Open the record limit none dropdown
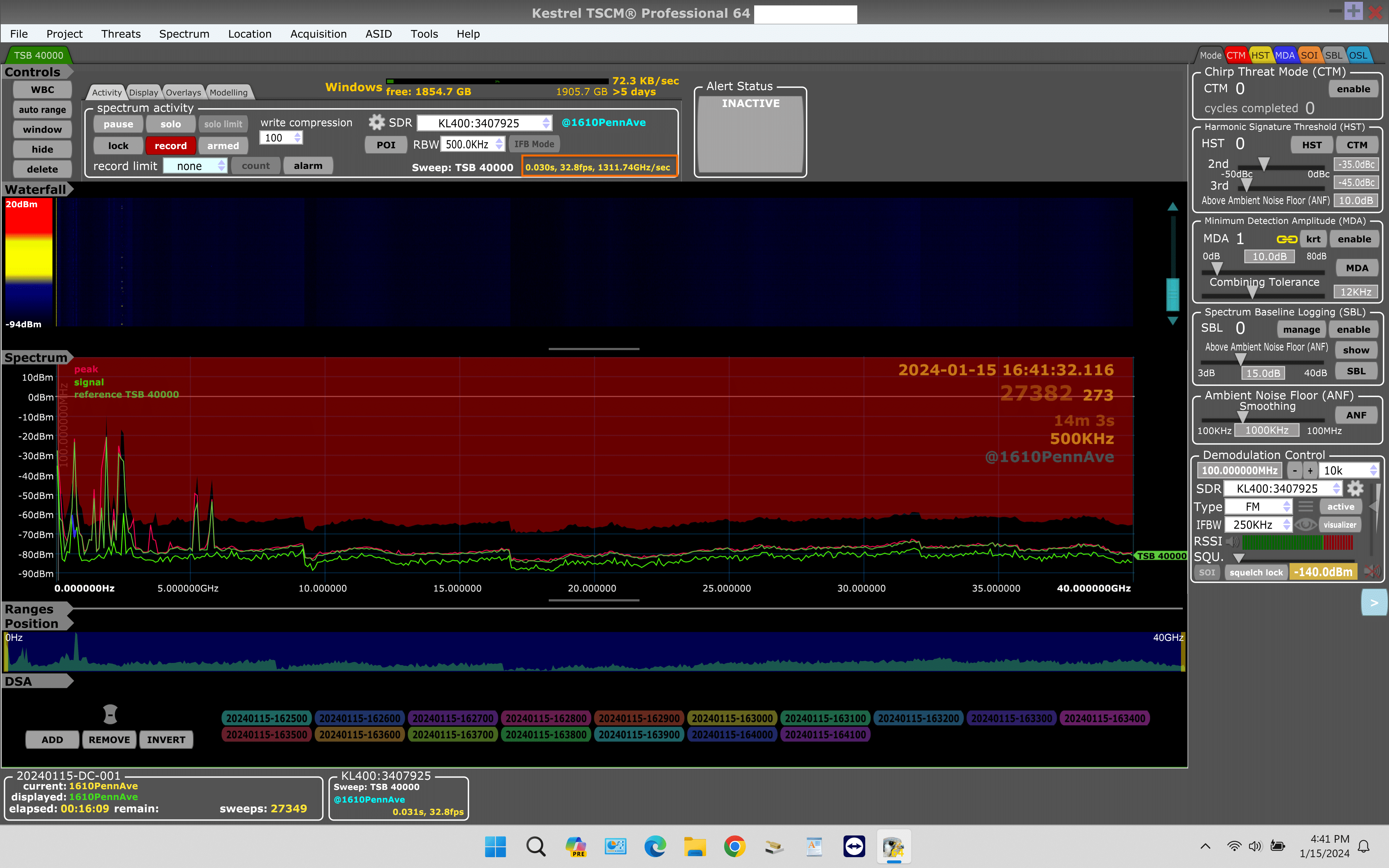1389x868 pixels. [195, 166]
